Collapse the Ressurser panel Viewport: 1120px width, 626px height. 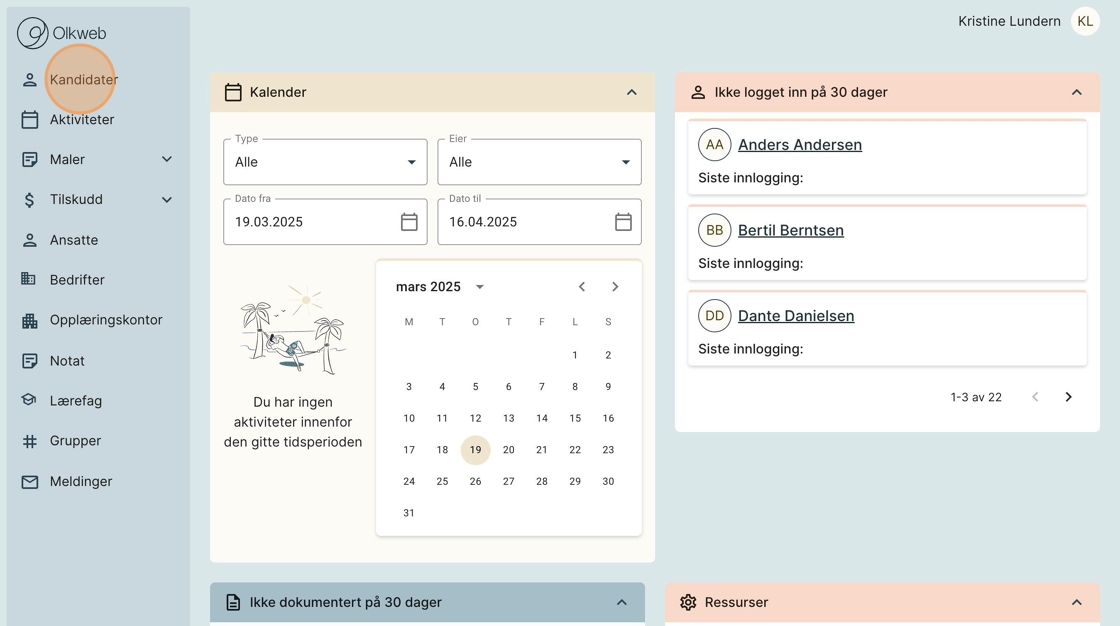[x=1076, y=602]
